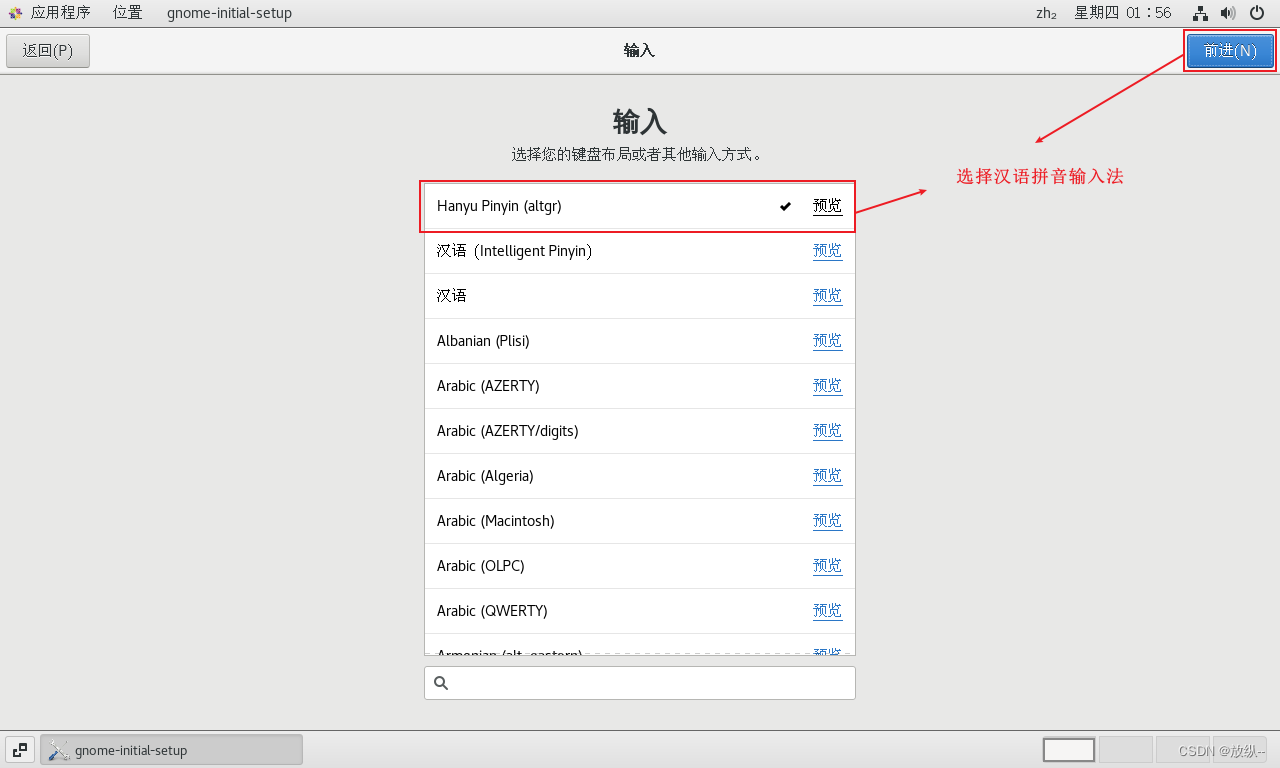The width and height of the screenshot is (1280, 768).
Task: Click the 返回(P) button
Action: coord(48,51)
